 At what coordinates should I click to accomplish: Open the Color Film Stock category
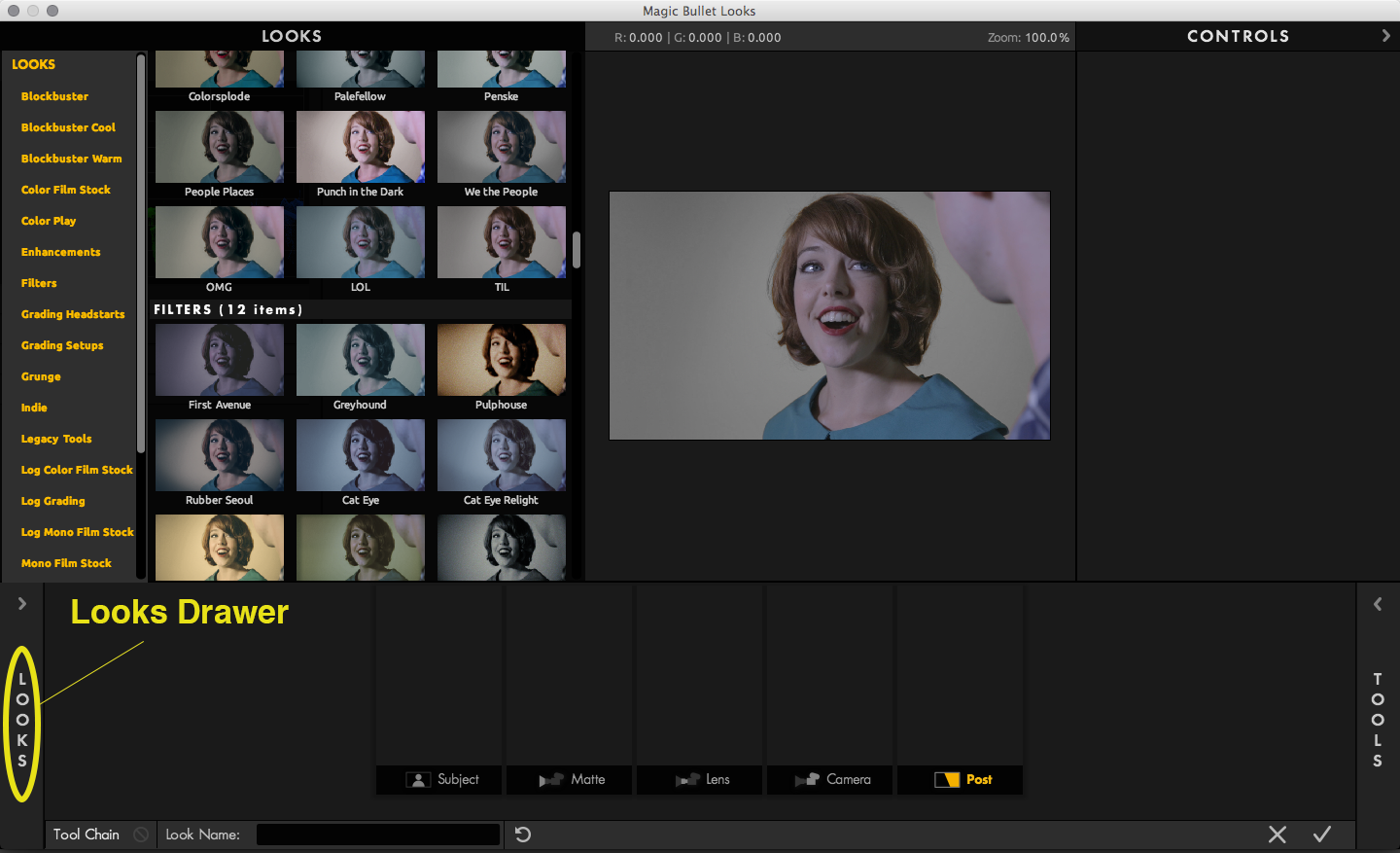point(65,190)
